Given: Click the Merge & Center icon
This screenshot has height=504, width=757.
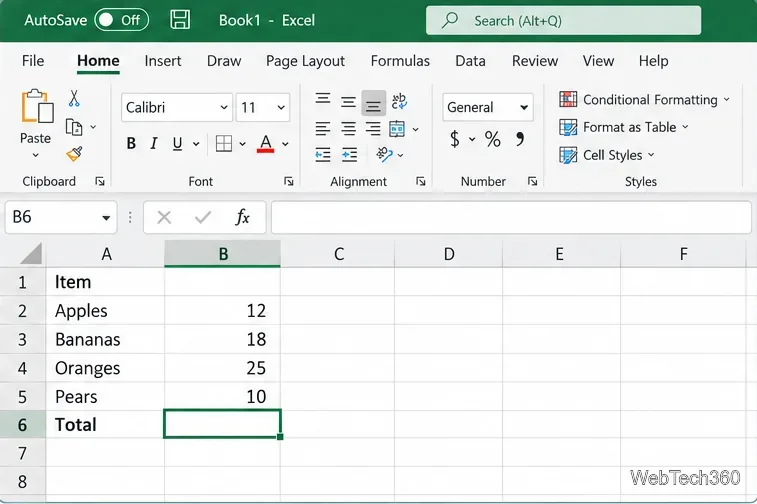Looking at the screenshot, I should click(397, 129).
